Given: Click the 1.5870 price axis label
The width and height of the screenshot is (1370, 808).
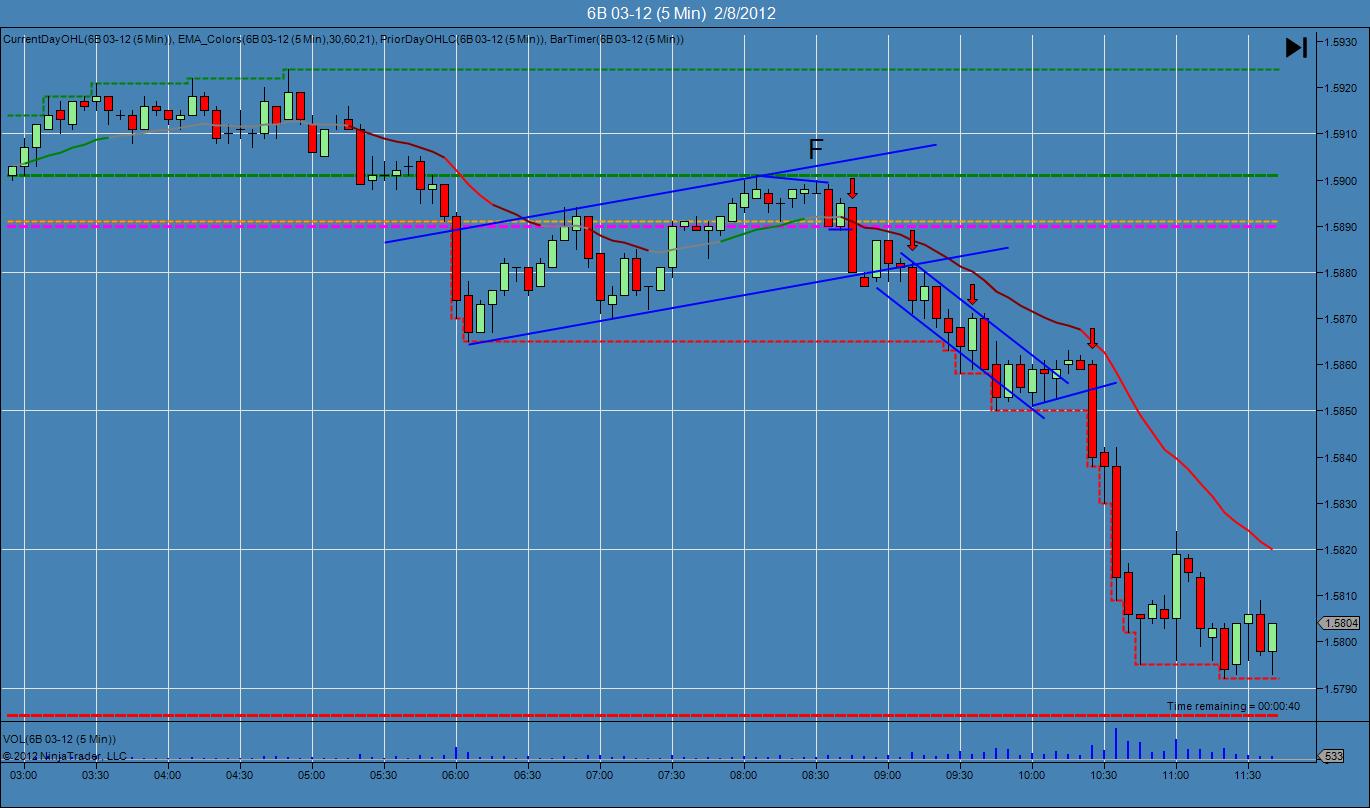Looking at the screenshot, I should pos(1341,319).
